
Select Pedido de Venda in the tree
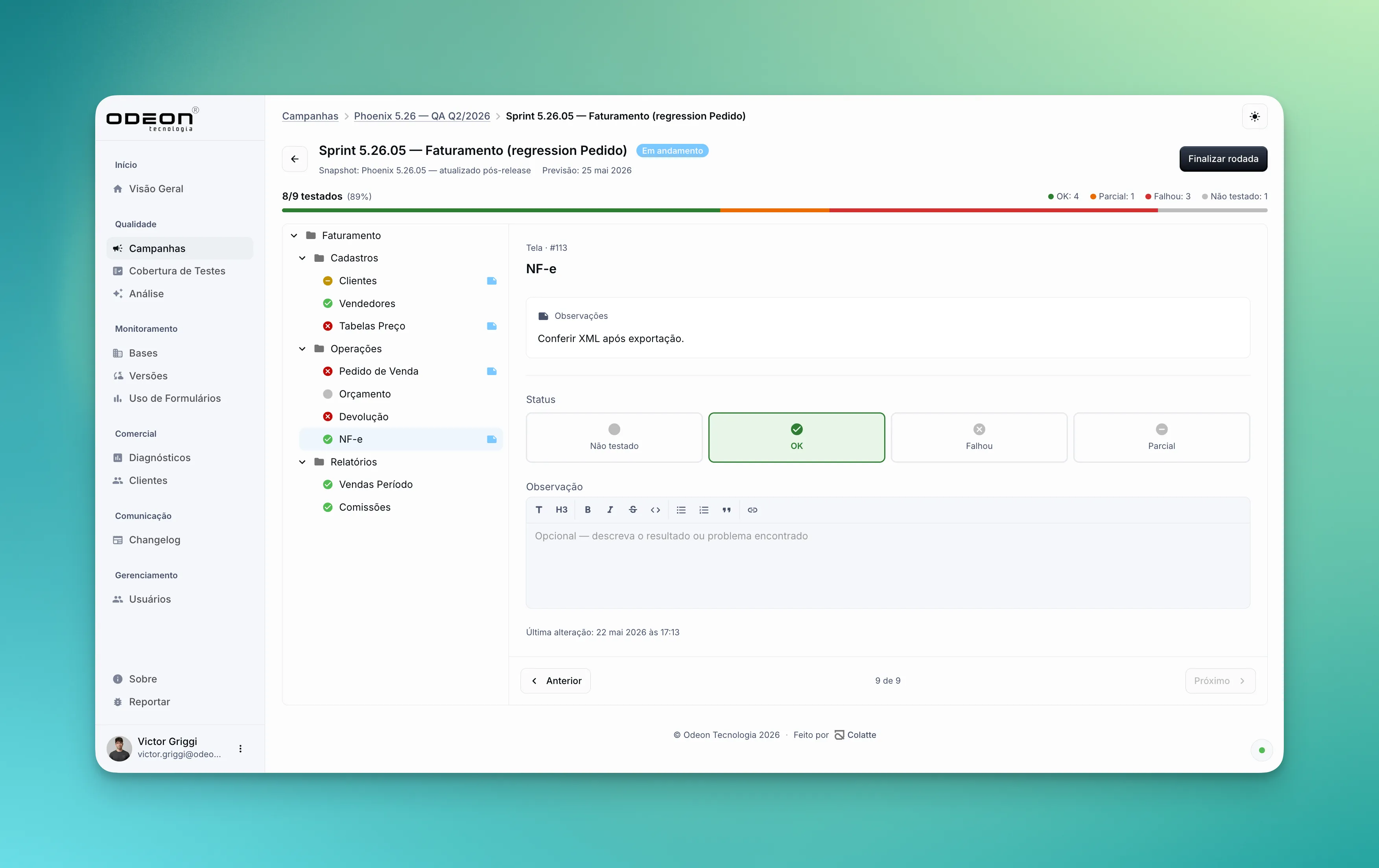click(401, 371)
